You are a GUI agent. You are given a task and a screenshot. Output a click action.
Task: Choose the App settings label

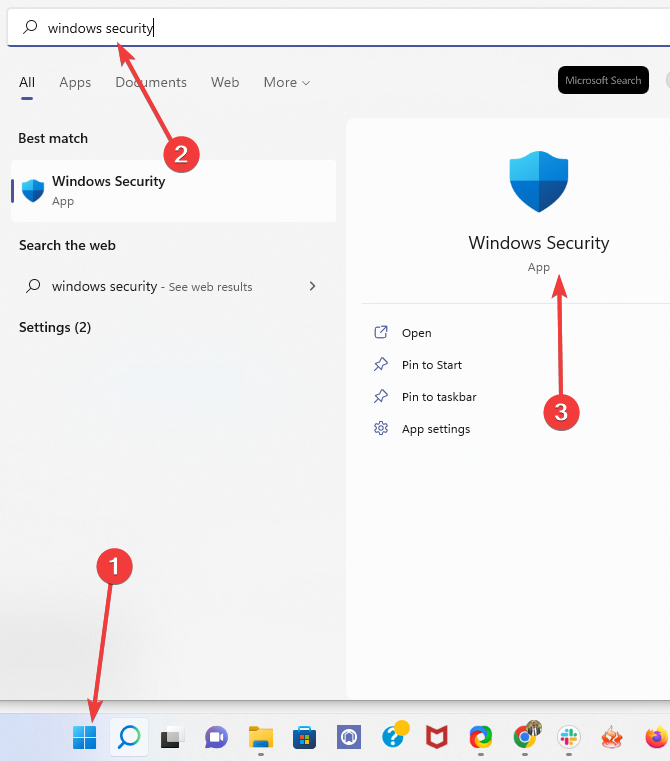[x=436, y=429]
